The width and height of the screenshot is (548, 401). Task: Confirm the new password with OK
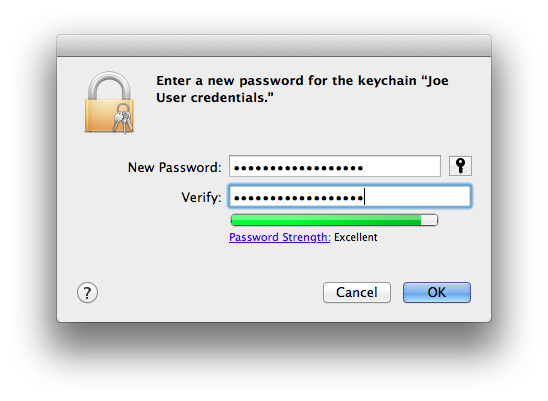[437, 292]
